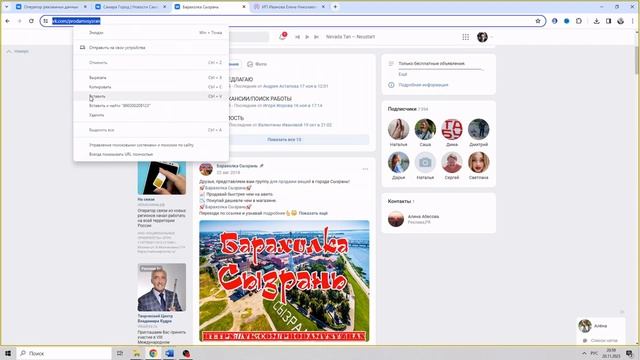
Task: Skip to previous track in VK player
Action: click(298, 37)
